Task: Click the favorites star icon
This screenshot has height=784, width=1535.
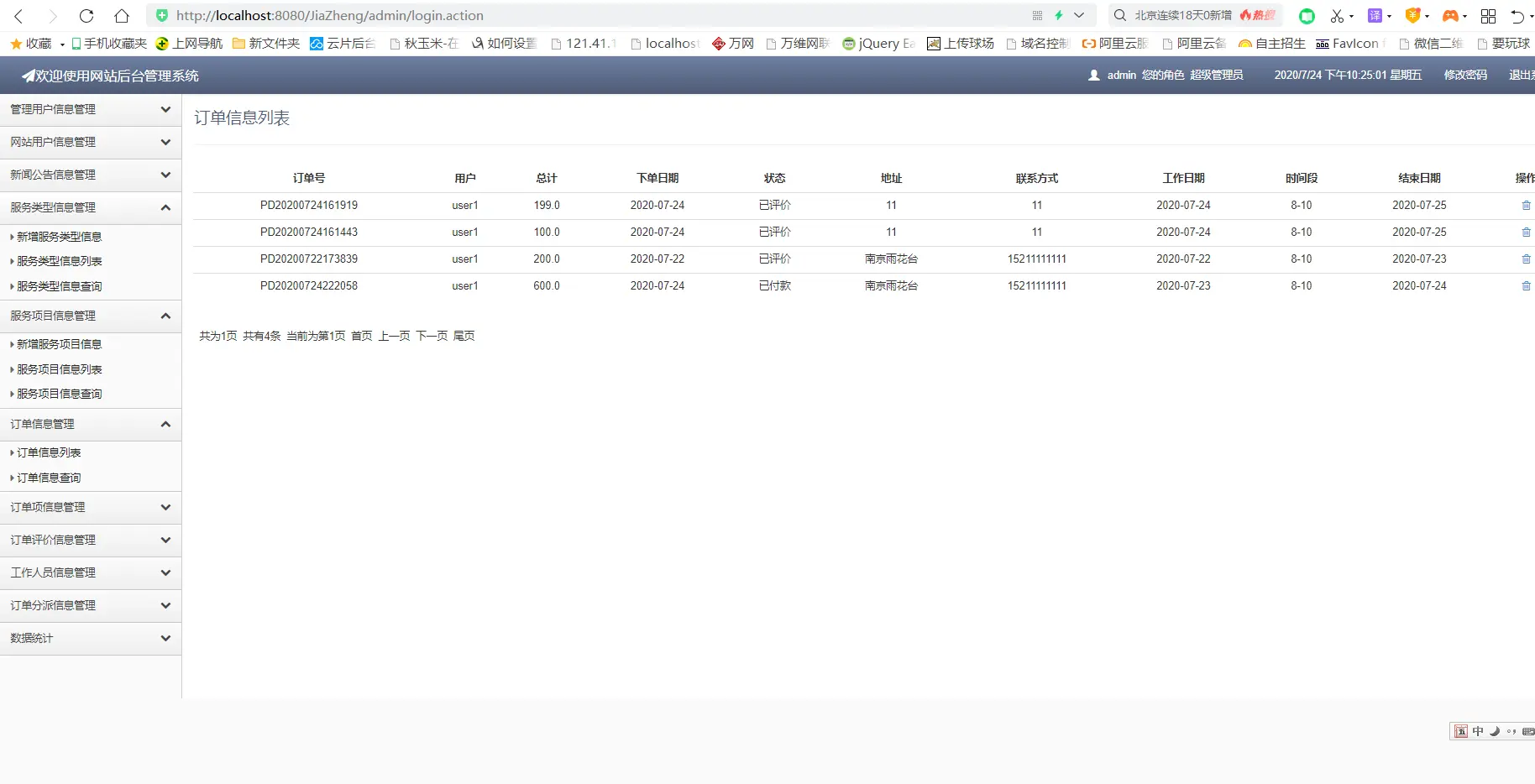Action: [16, 44]
